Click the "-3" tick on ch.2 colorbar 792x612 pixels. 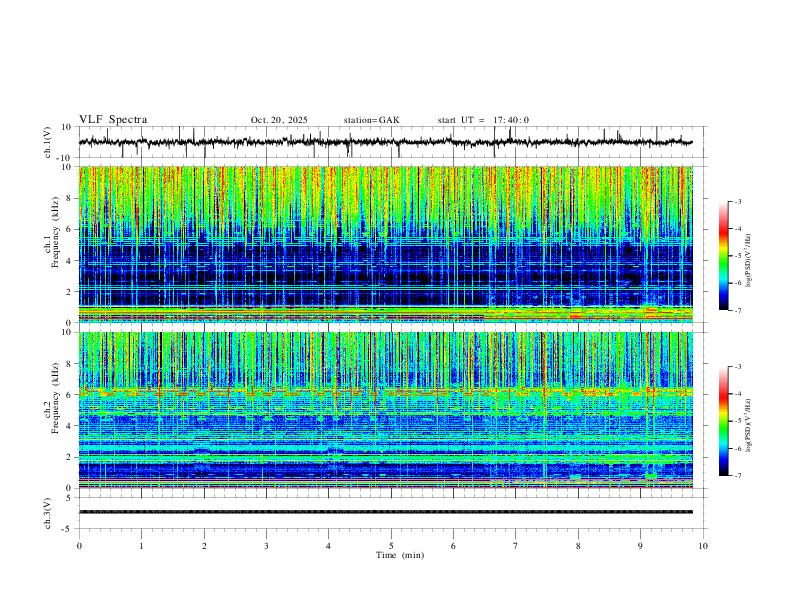(737, 367)
